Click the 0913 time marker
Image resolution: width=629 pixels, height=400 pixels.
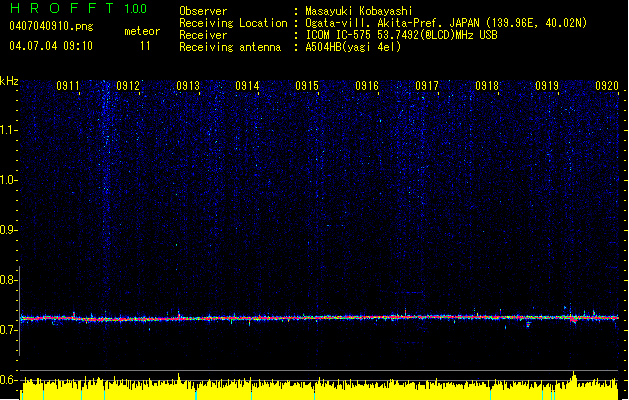click(188, 86)
